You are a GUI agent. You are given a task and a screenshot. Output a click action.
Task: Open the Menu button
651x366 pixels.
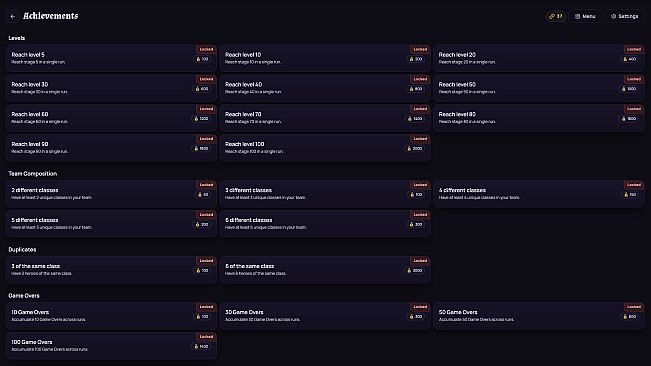coord(585,16)
